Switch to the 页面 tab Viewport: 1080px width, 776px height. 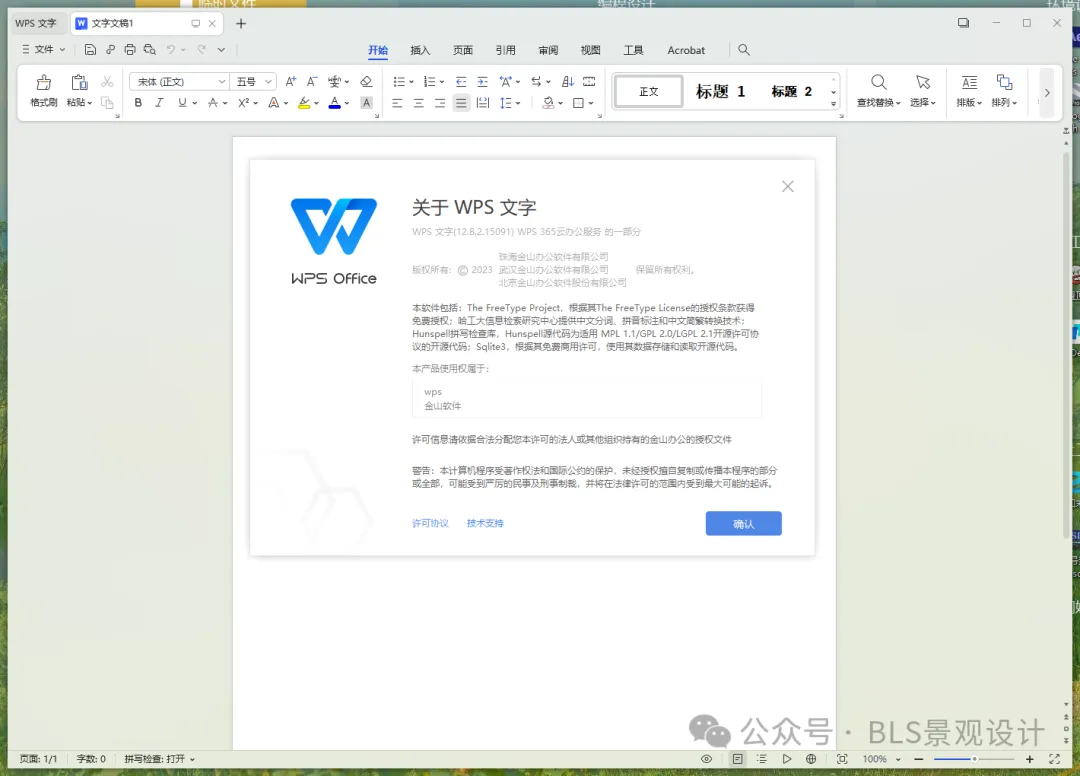(x=463, y=50)
